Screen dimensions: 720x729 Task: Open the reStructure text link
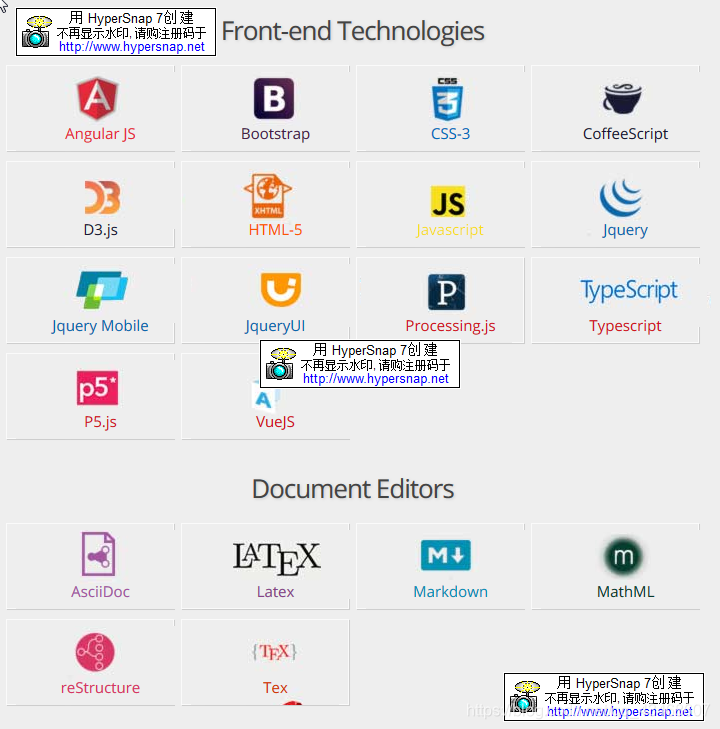tap(100, 688)
